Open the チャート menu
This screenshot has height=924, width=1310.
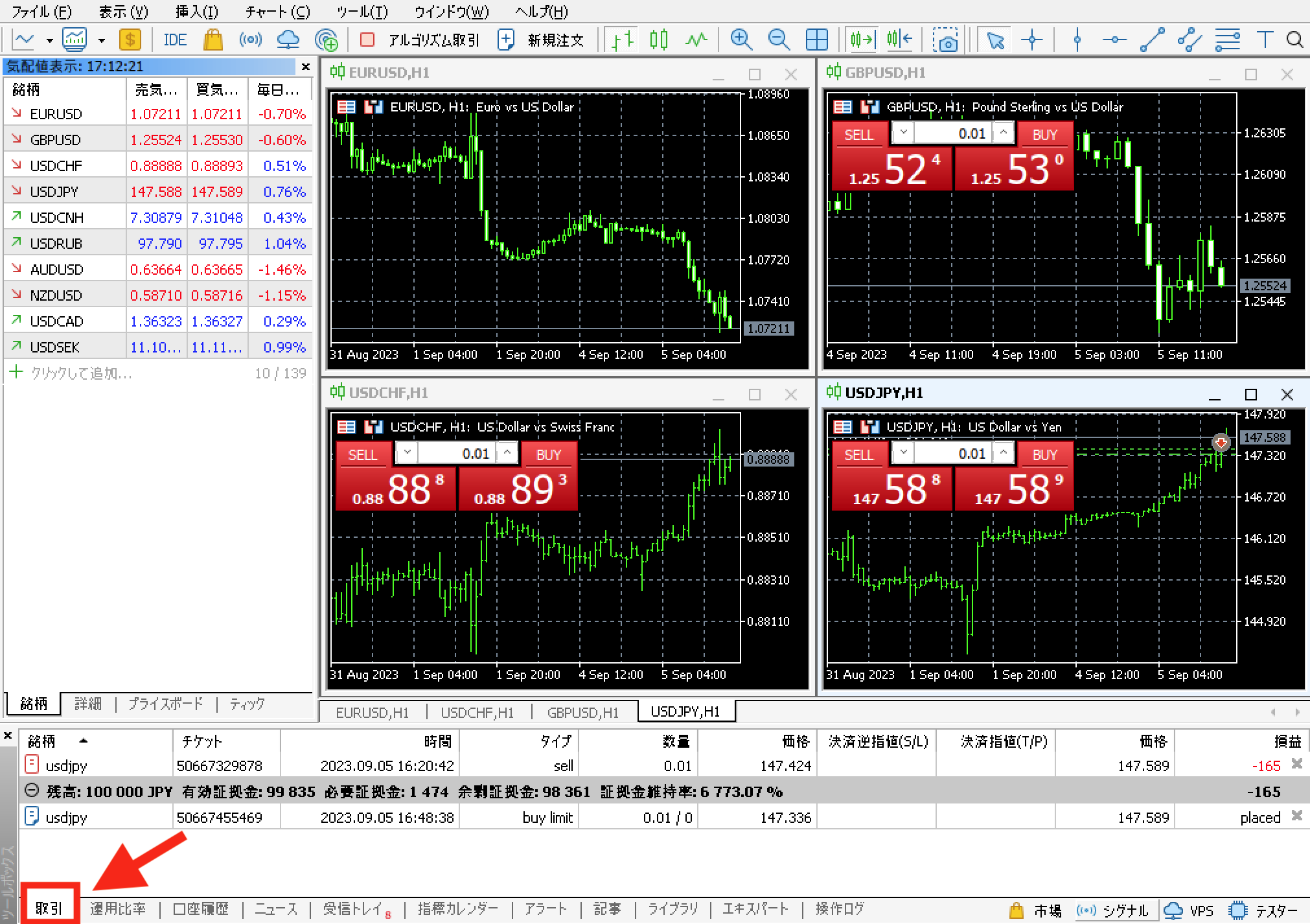(278, 12)
